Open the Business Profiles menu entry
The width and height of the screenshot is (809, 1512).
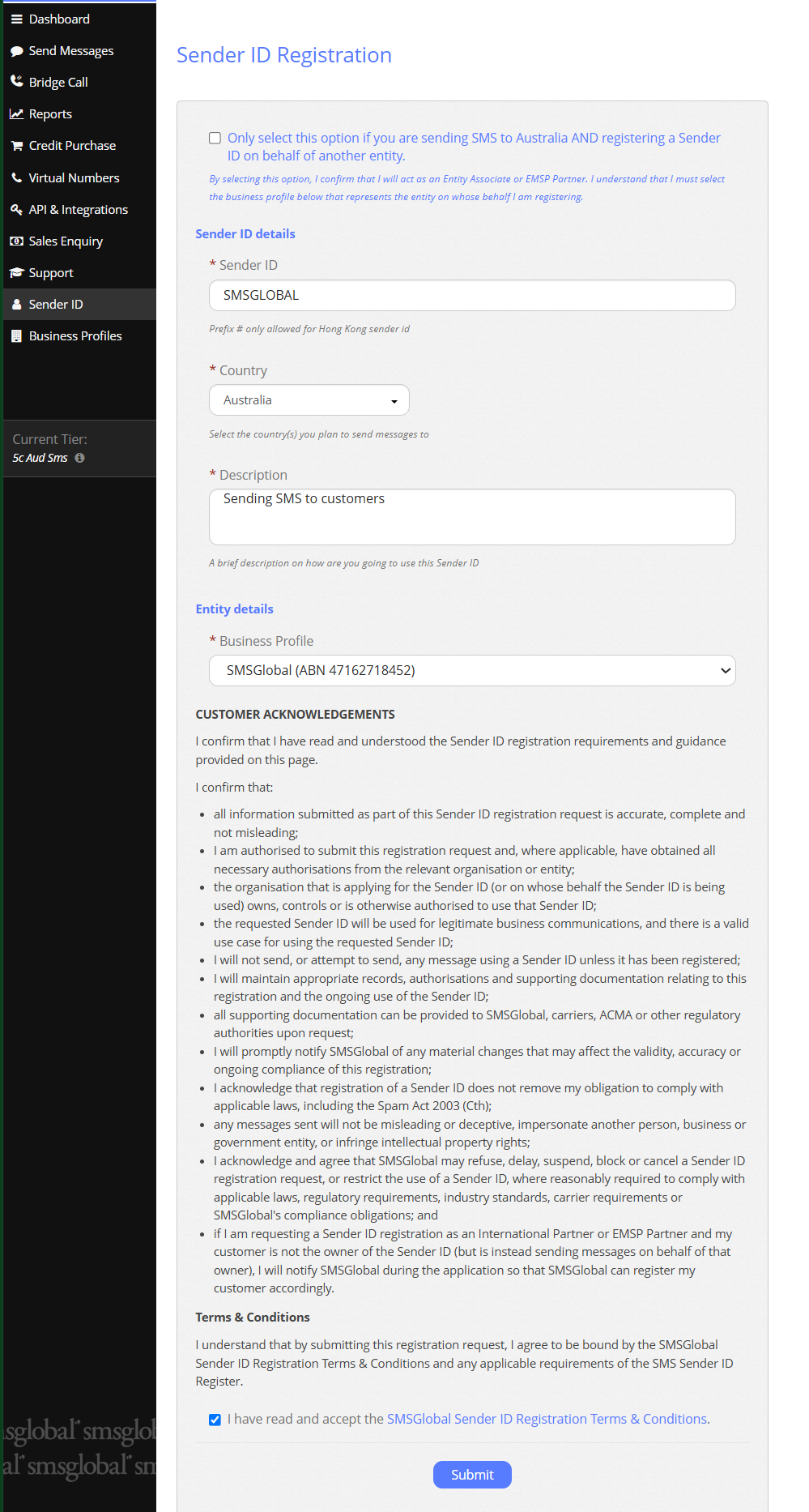[x=79, y=336]
